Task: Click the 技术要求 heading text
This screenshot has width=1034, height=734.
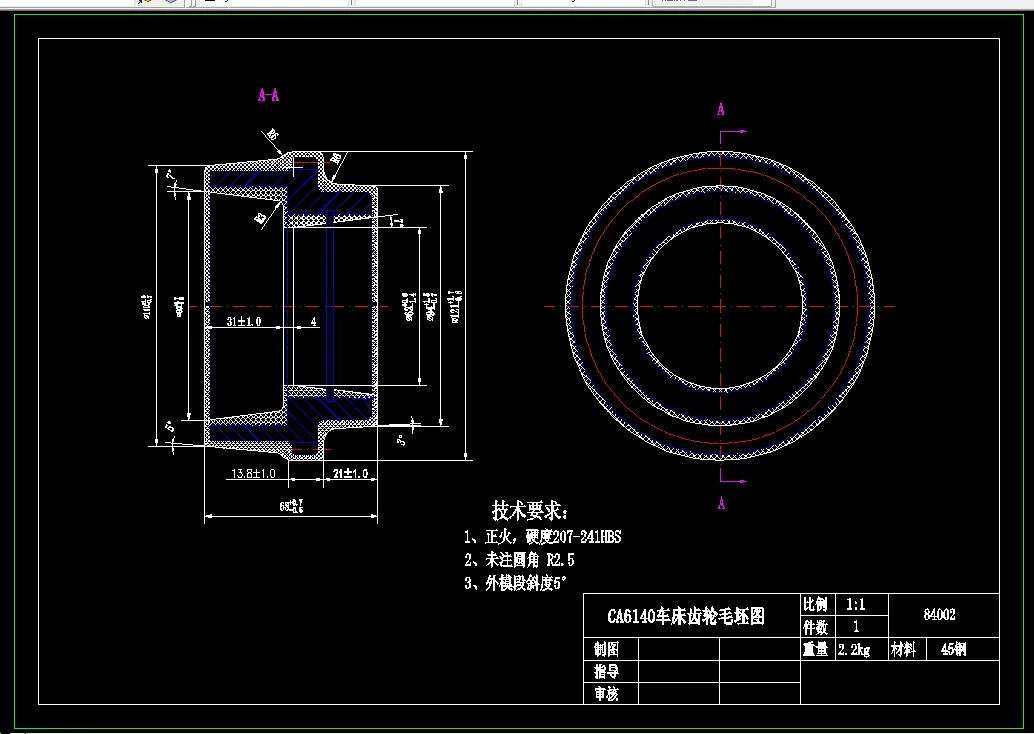Action: click(x=530, y=510)
